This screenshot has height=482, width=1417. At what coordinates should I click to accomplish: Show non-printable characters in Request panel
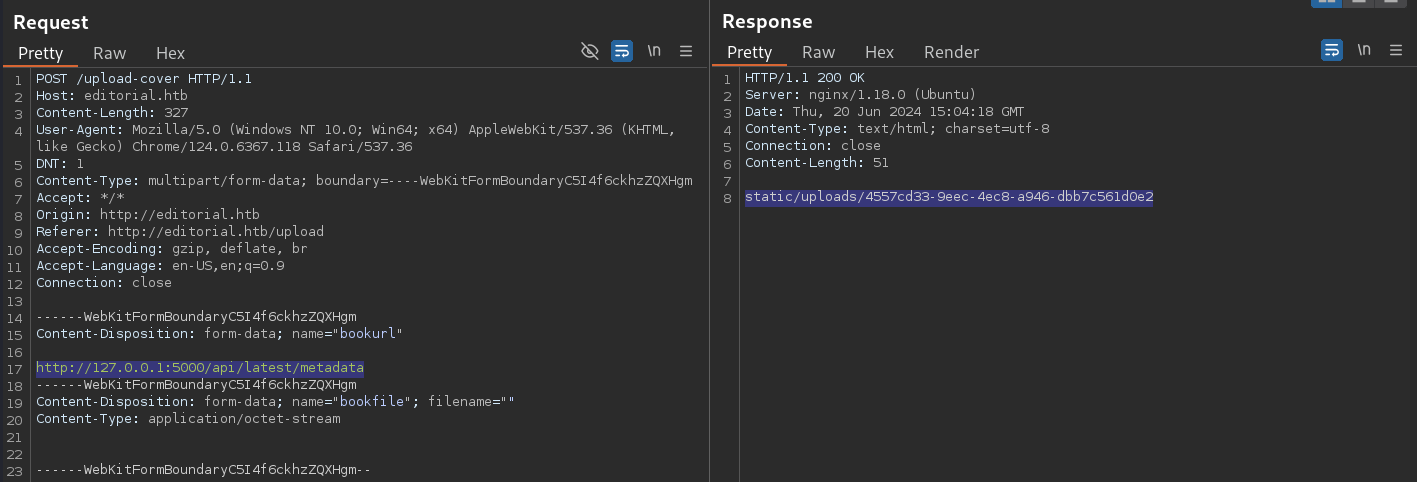654,51
